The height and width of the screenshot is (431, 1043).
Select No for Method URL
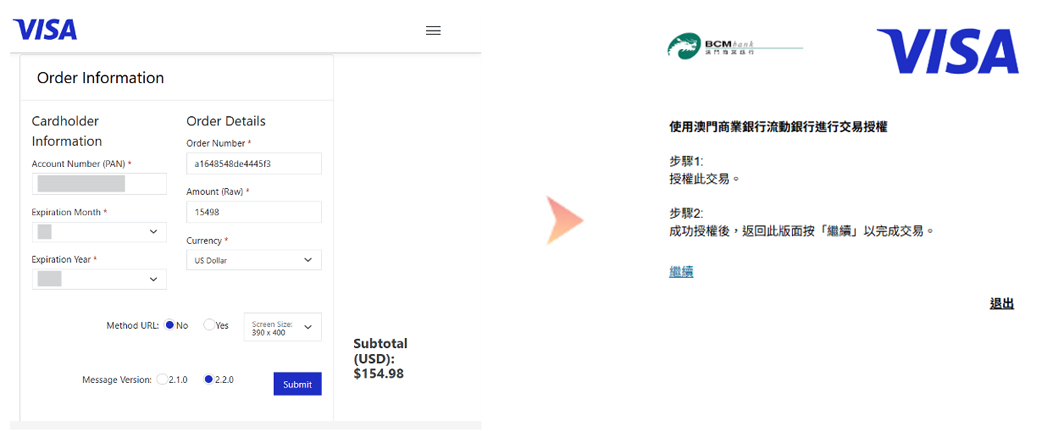(x=170, y=325)
